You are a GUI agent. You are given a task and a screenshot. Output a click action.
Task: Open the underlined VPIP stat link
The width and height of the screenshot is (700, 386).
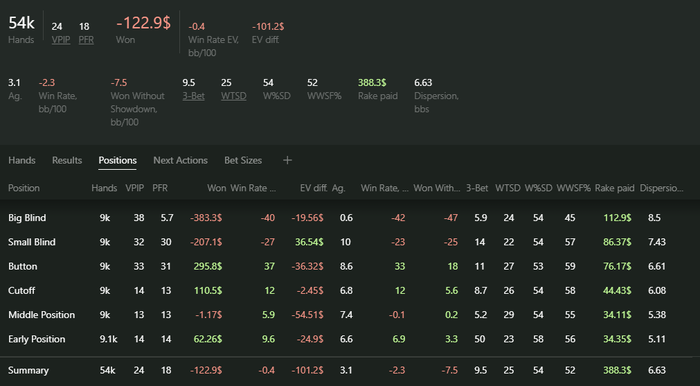click(61, 40)
